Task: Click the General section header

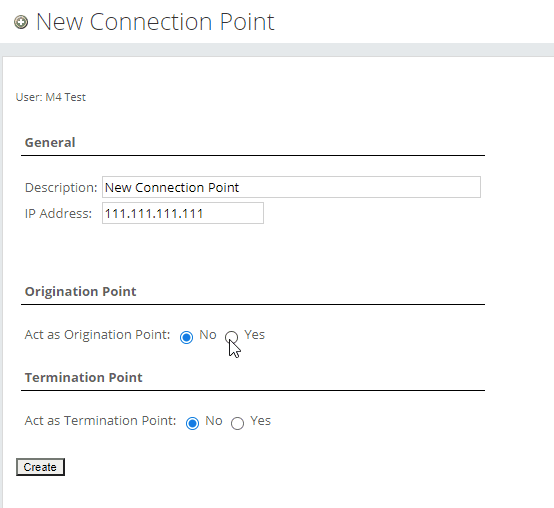Action: [x=50, y=142]
